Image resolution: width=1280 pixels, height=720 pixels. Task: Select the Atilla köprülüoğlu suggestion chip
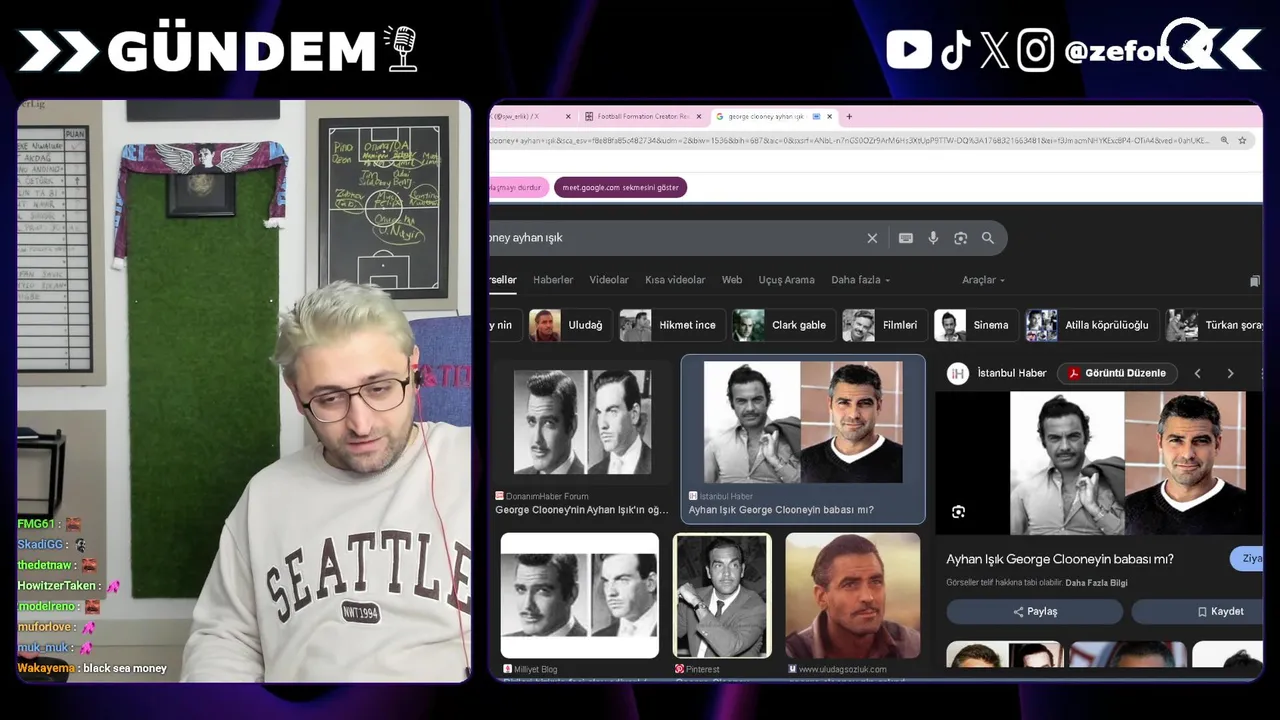pyautogui.click(x=1092, y=325)
